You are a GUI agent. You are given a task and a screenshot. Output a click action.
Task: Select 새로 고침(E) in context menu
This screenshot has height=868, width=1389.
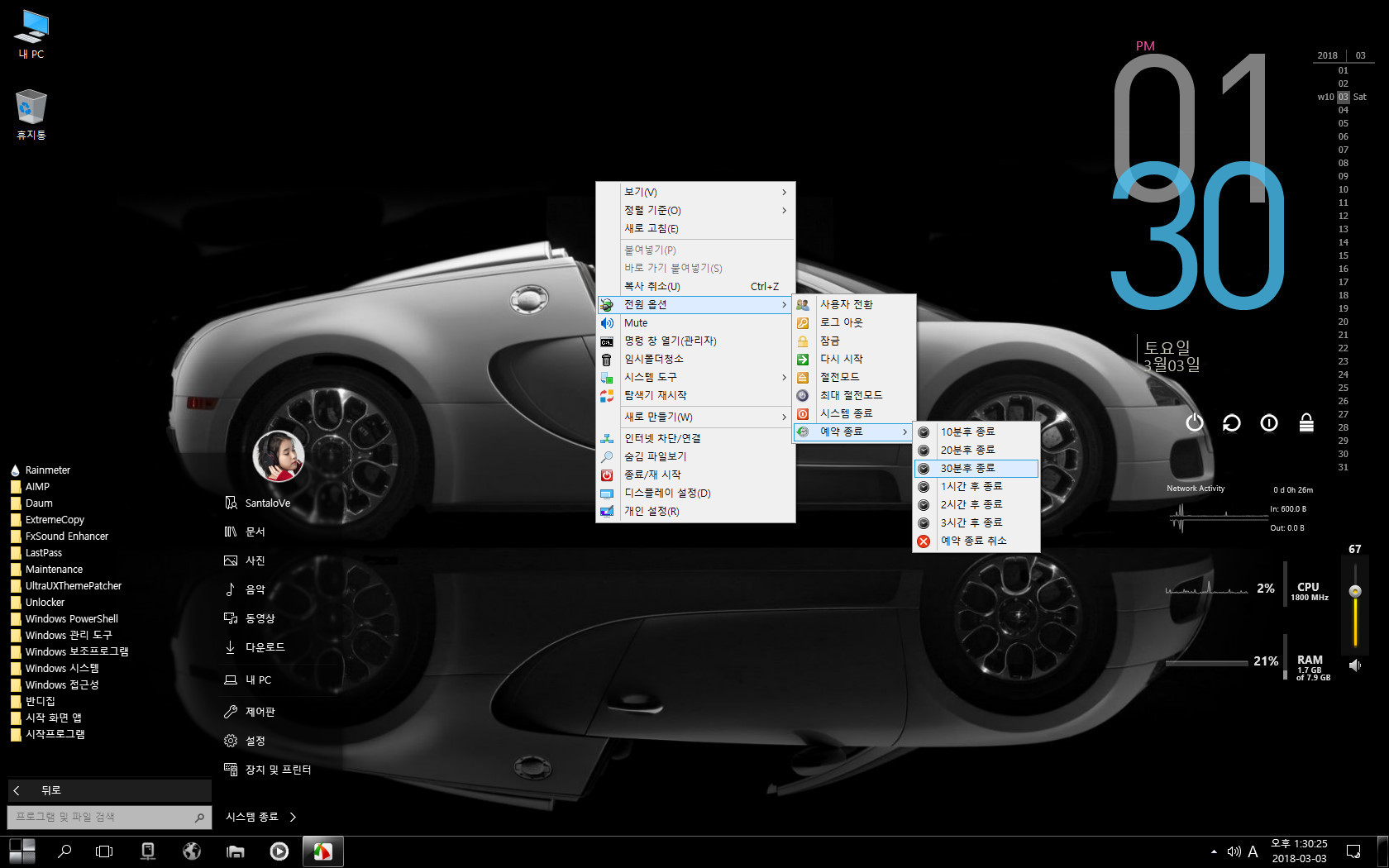(695, 228)
